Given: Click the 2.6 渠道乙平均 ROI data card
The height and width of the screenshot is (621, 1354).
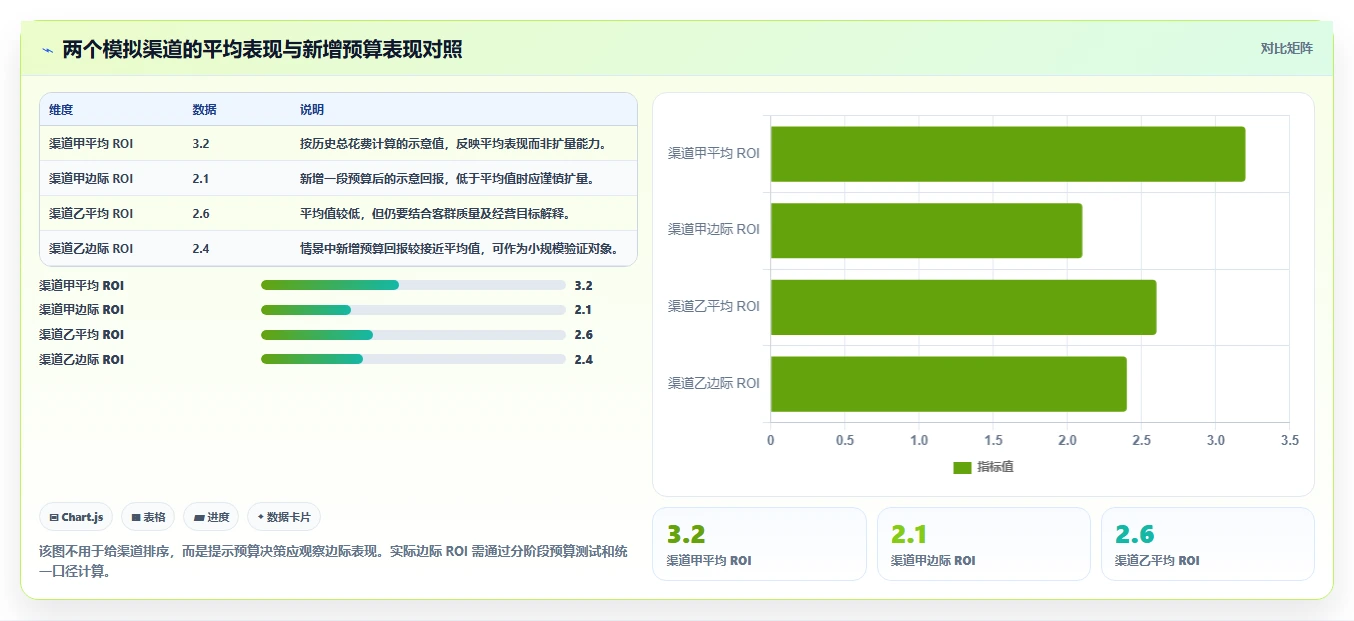Looking at the screenshot, I should click(1207, 544).
